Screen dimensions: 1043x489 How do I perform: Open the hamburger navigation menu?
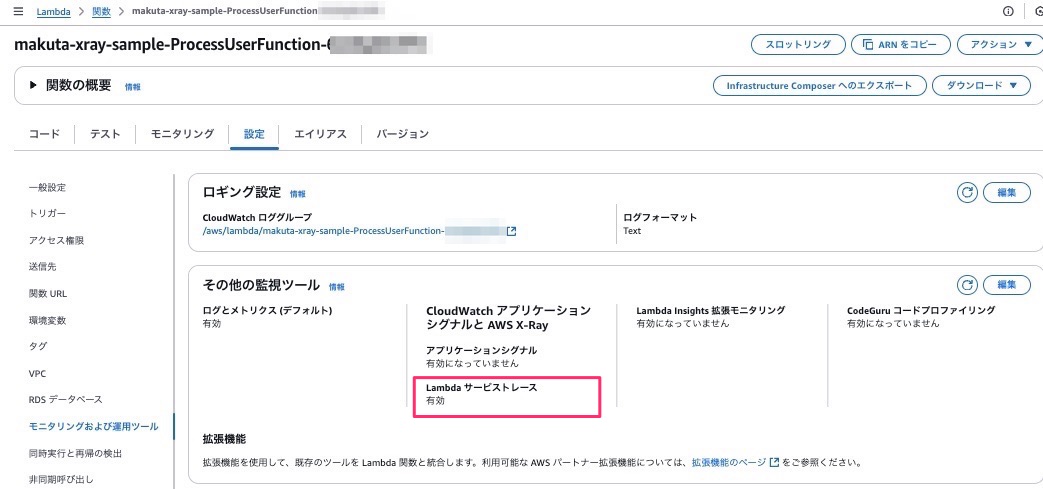pyautogui.click(x=18, y=11)
